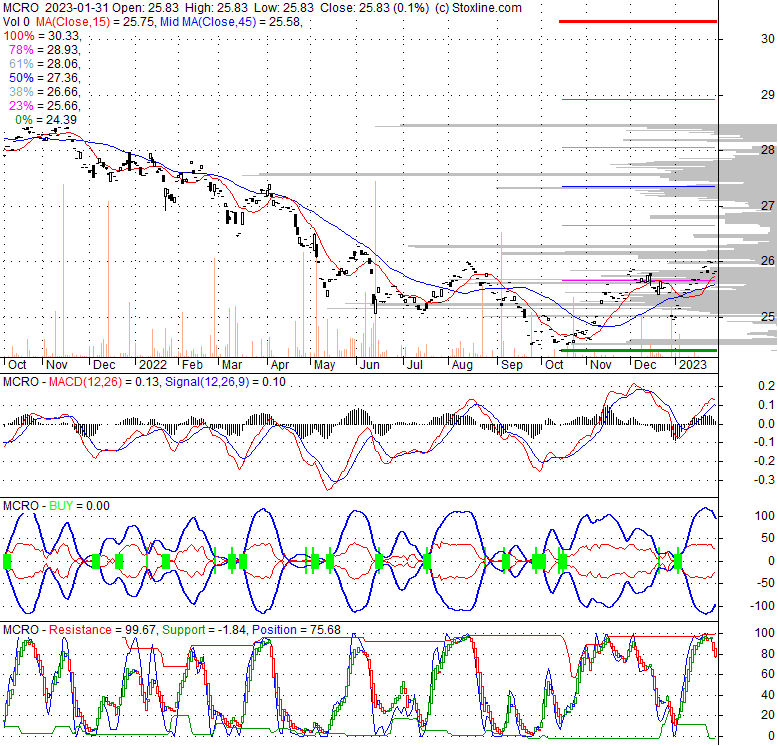778x746 pixels.
Task: Click the magenta 78% retracement line
Action: (638, 100)
